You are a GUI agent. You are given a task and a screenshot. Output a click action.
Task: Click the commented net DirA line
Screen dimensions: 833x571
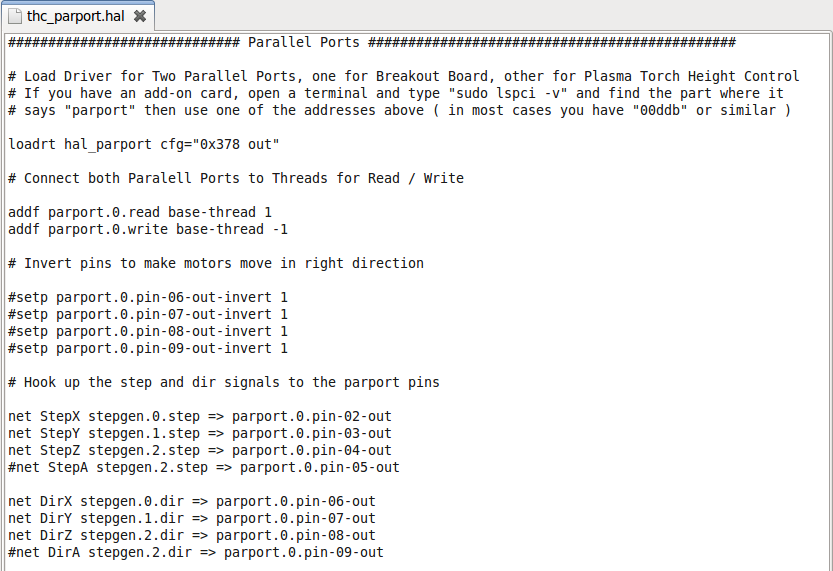click(196, 552)
